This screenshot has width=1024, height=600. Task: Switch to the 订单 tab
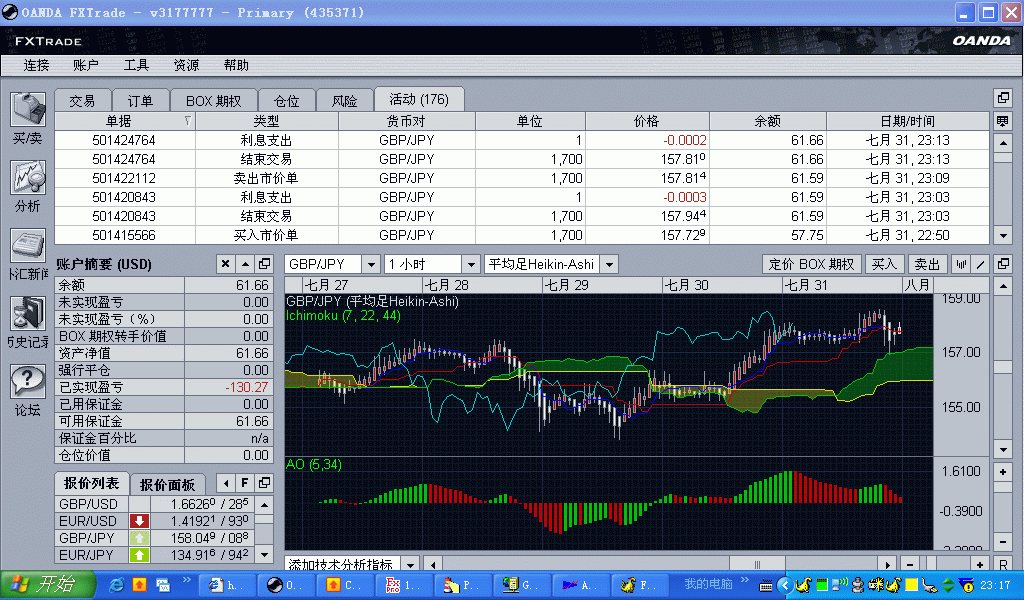coord(140,100)
